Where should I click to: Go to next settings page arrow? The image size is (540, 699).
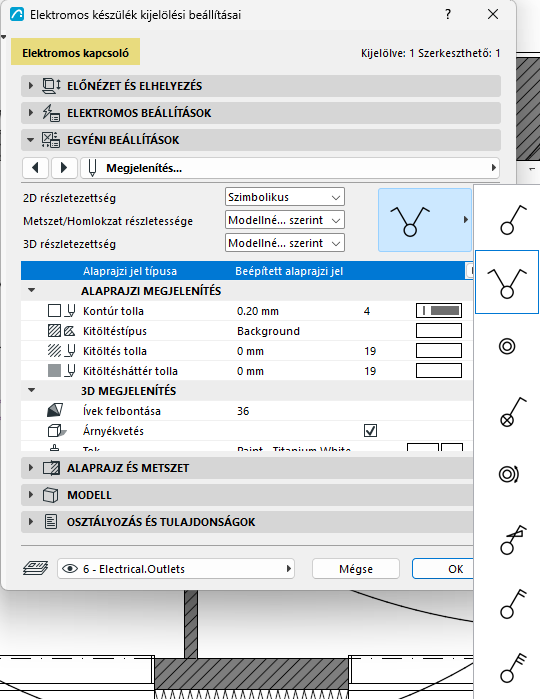(x=64, y=168)
